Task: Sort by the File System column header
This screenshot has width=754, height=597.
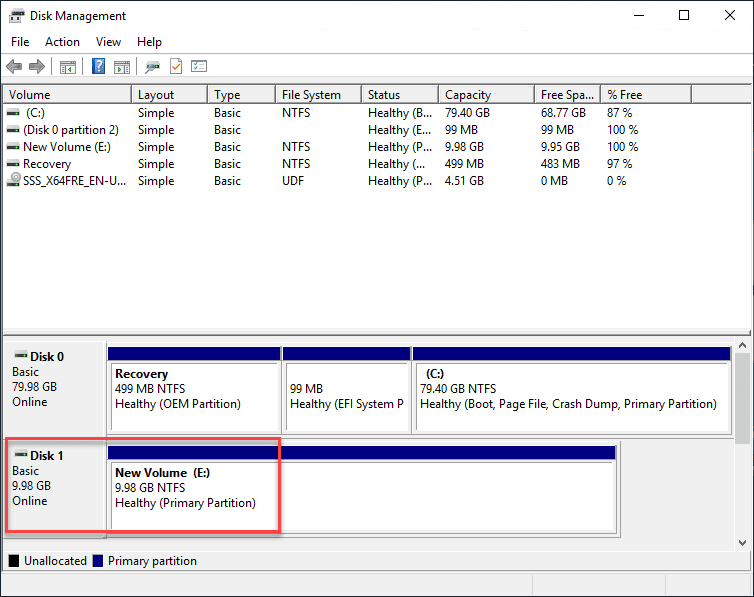Action: point(319,95)
